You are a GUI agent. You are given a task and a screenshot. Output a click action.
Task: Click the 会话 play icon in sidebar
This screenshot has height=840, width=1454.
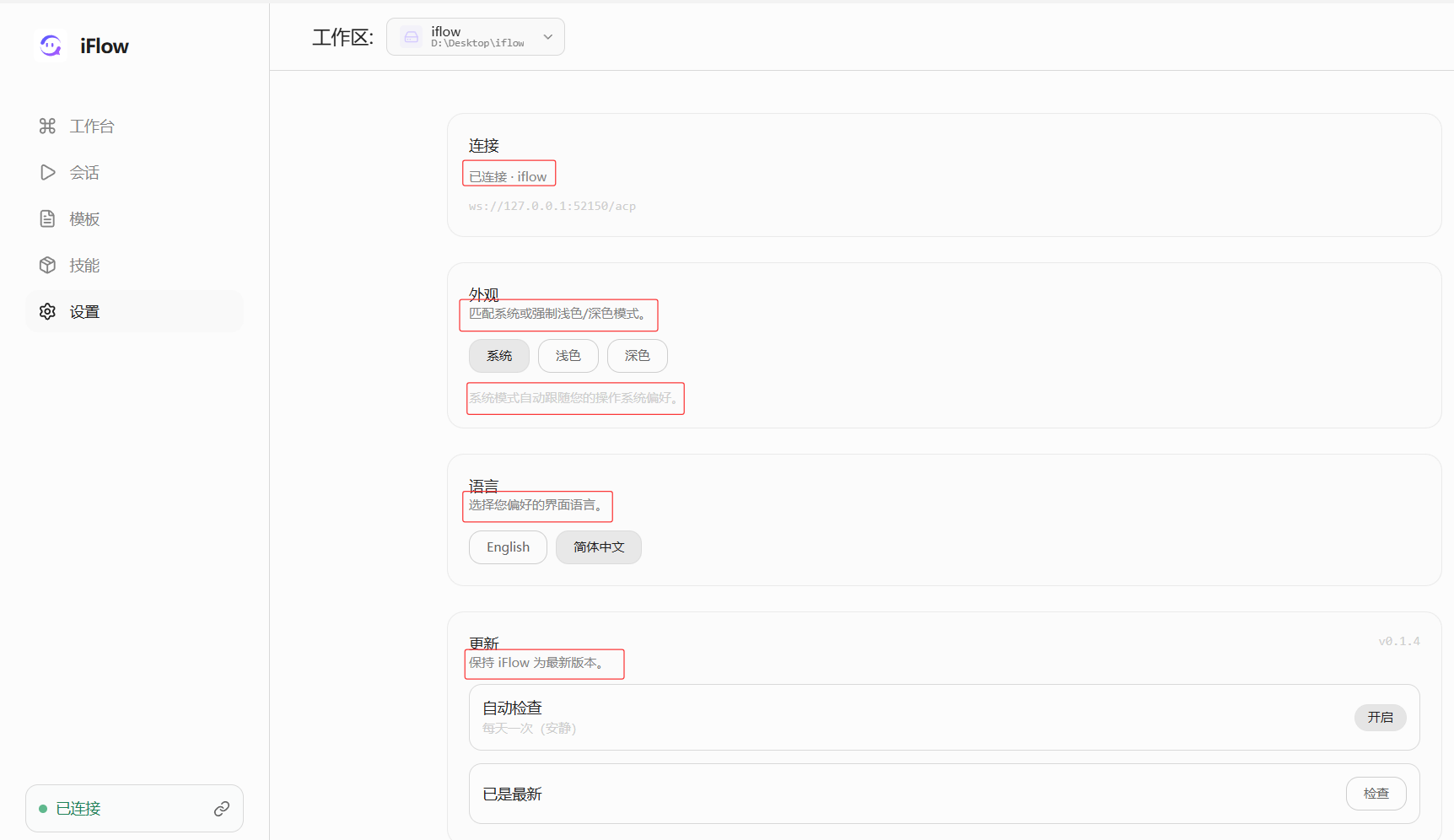tap(47, 172)
